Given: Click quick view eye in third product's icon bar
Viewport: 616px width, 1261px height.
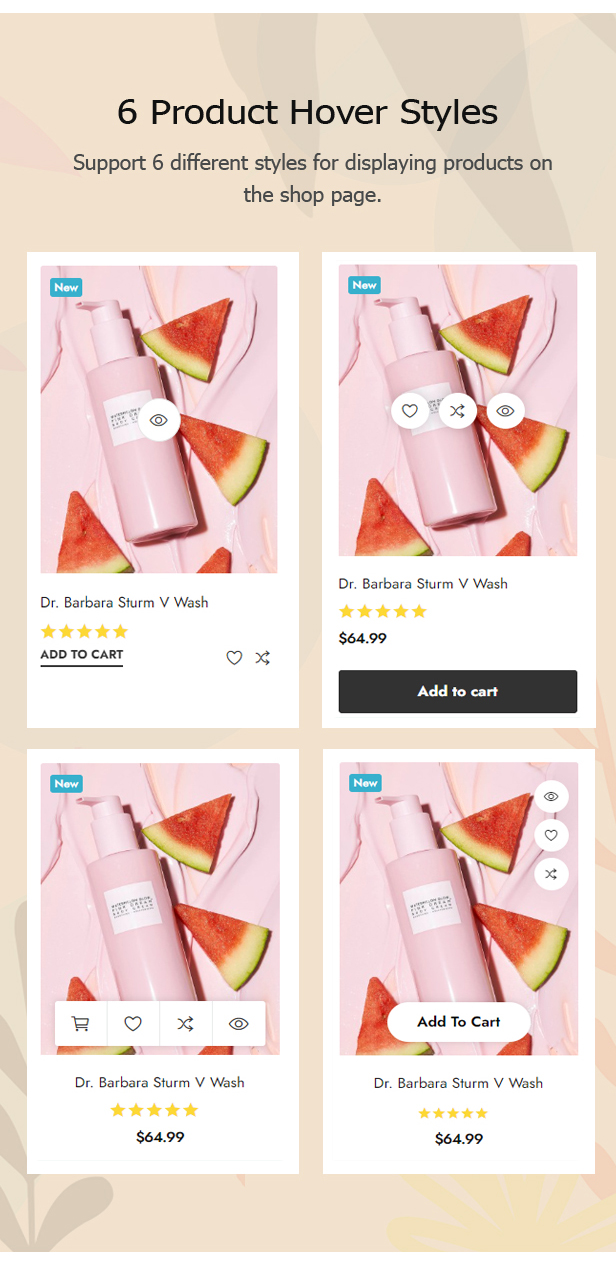Looking at the screenshot, I should [x=239, y=1023].
